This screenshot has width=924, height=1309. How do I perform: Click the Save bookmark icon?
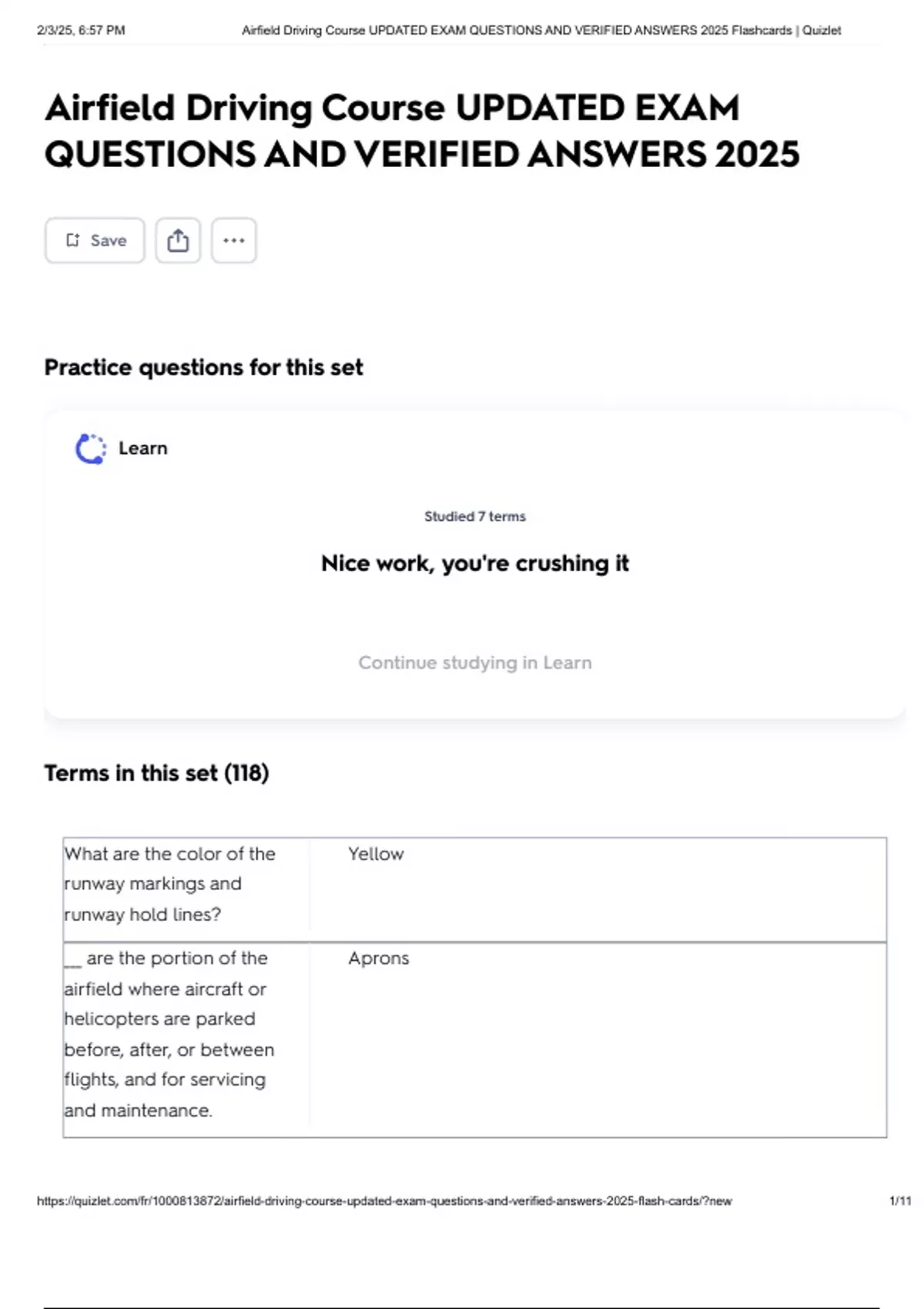pyautogui.click(x=74, y=239)
